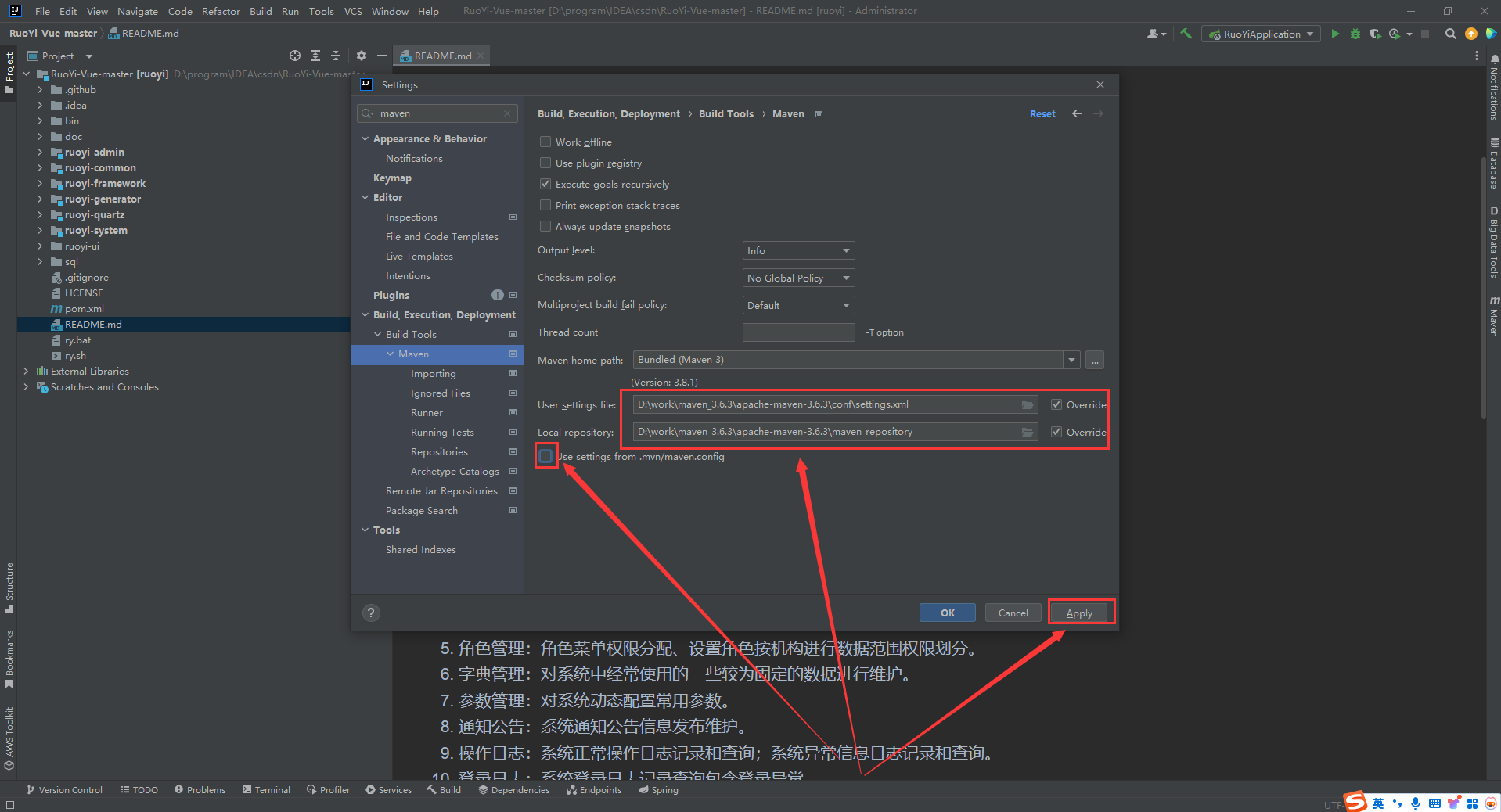Click Expand All icon in Project panel
This screenshot has height=812, width=1501.
(315, 56)
